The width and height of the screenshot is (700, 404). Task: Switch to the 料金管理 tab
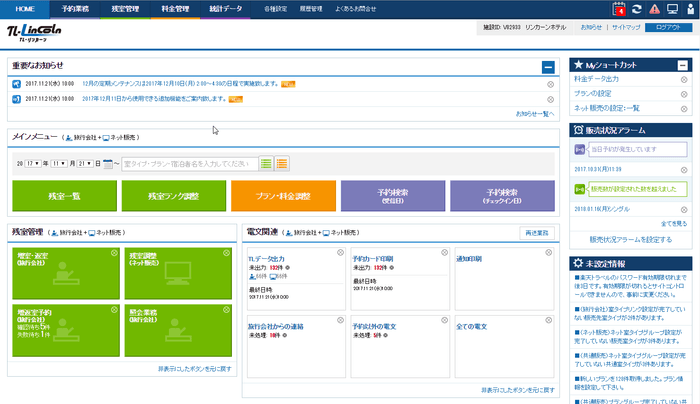pos(179,8)
